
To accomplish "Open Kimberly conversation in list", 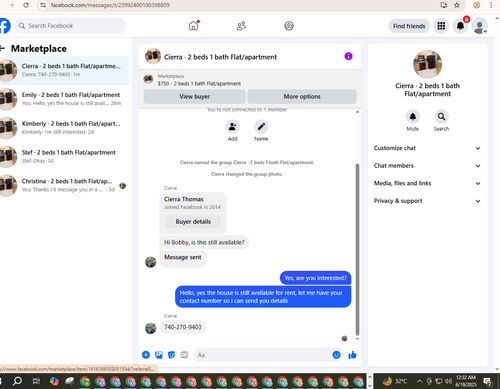I will (64, 128).
